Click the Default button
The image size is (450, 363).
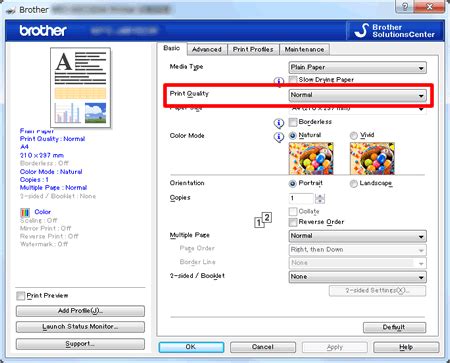click(x=394, y=327)
